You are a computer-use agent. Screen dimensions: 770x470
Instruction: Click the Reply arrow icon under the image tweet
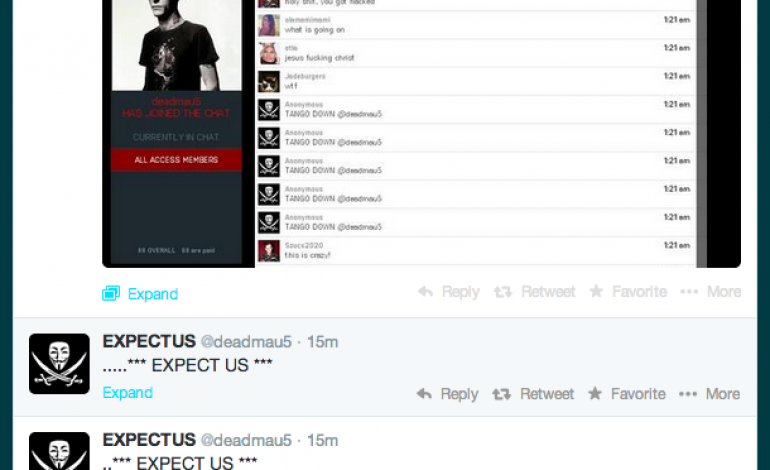pyautogui.click(x=425, y=292)
